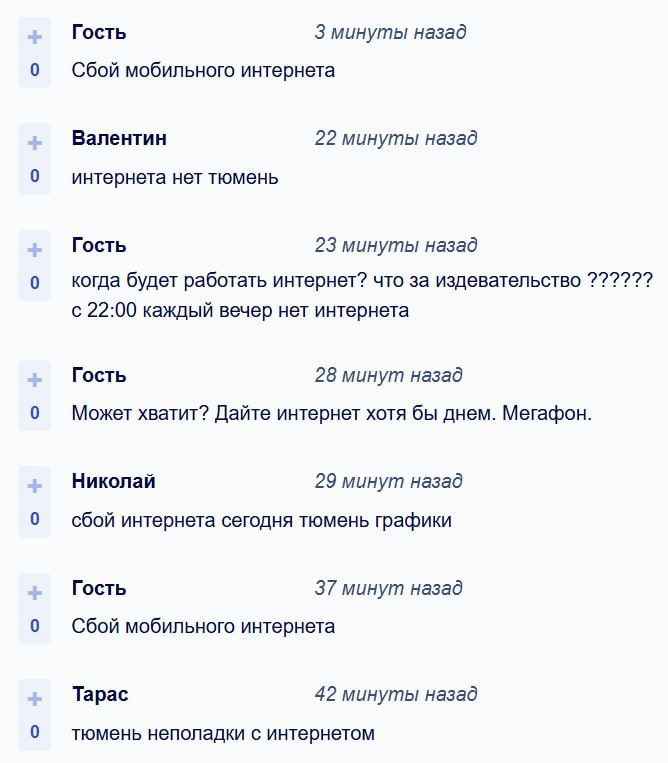The image size is (668, 763).
Task: Open the author name Тарас
Action: click(100, 694)
